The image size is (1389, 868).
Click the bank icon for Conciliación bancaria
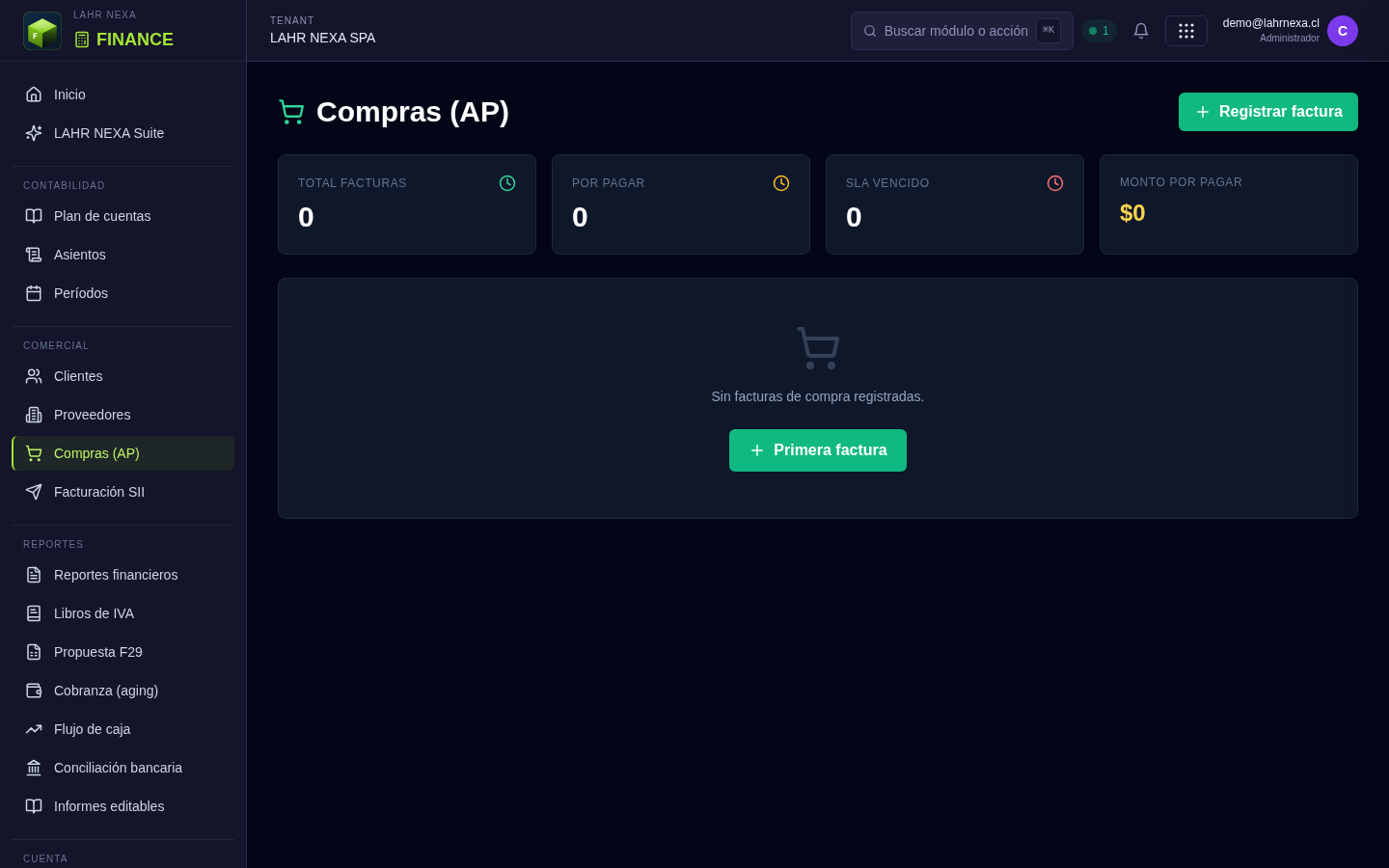coord(34,768)
